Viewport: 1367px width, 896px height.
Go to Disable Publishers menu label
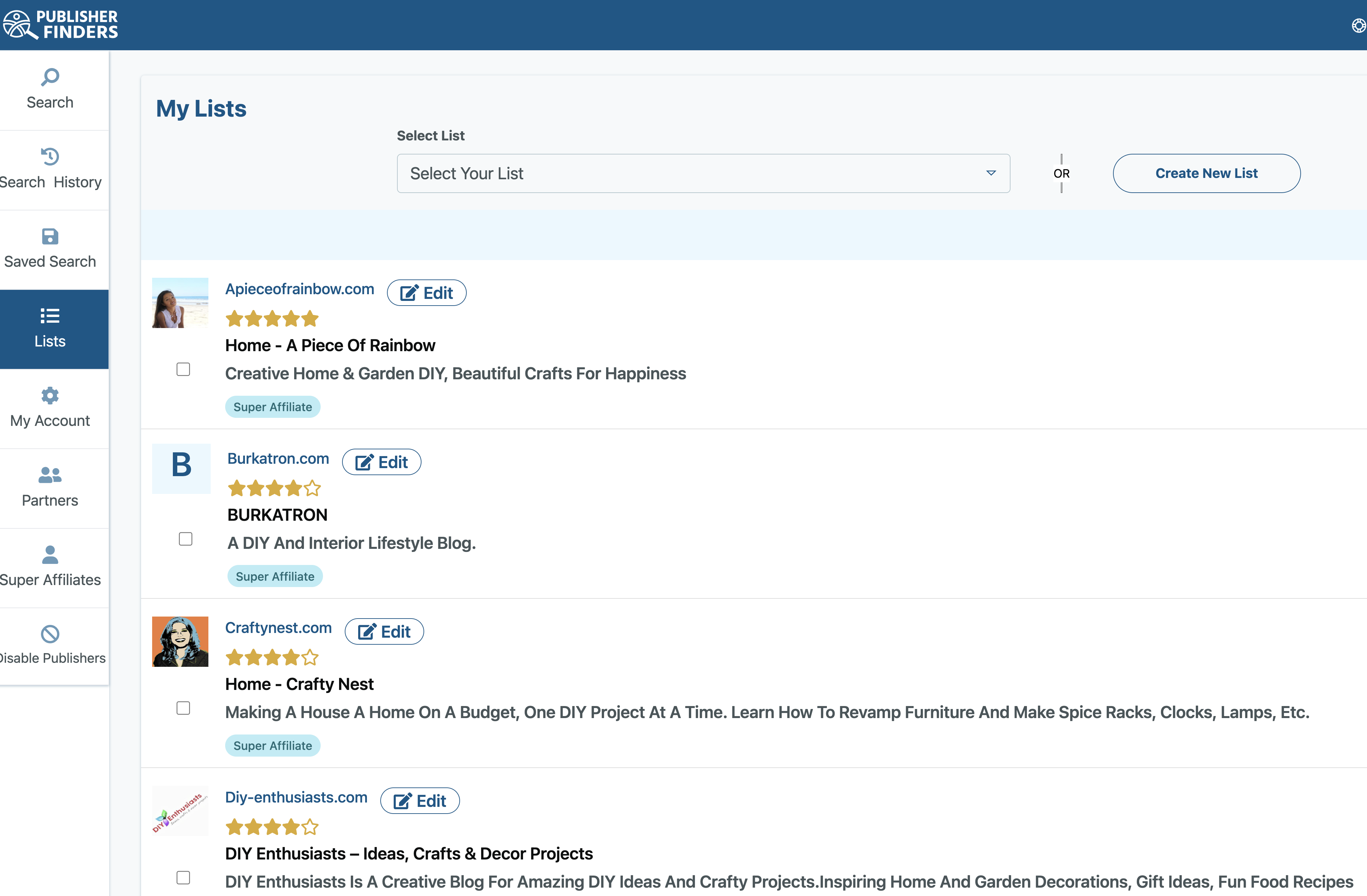coord(52,658)
